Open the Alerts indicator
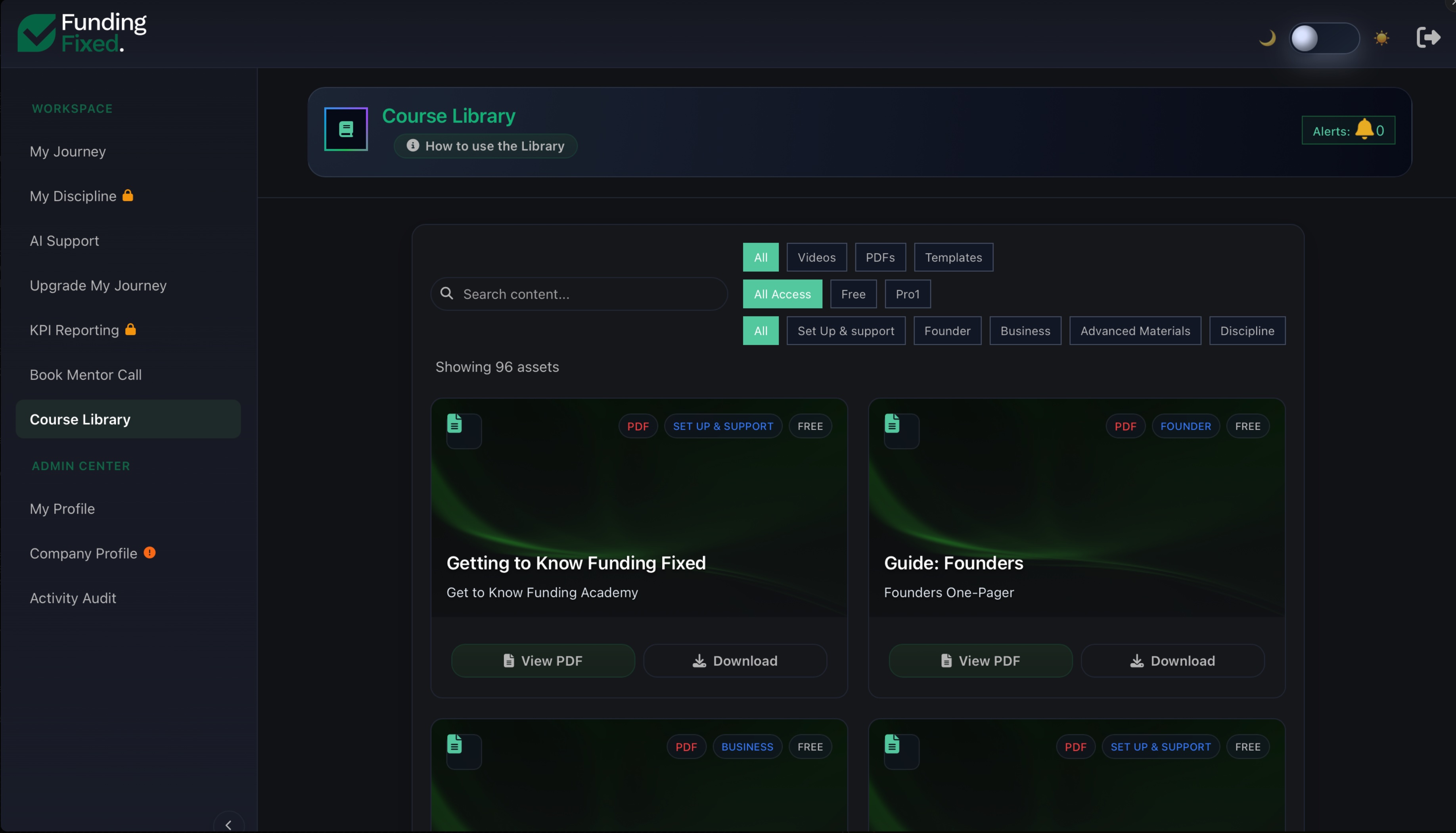Viewport: 1456px width, 833px height. point(1349,131)
